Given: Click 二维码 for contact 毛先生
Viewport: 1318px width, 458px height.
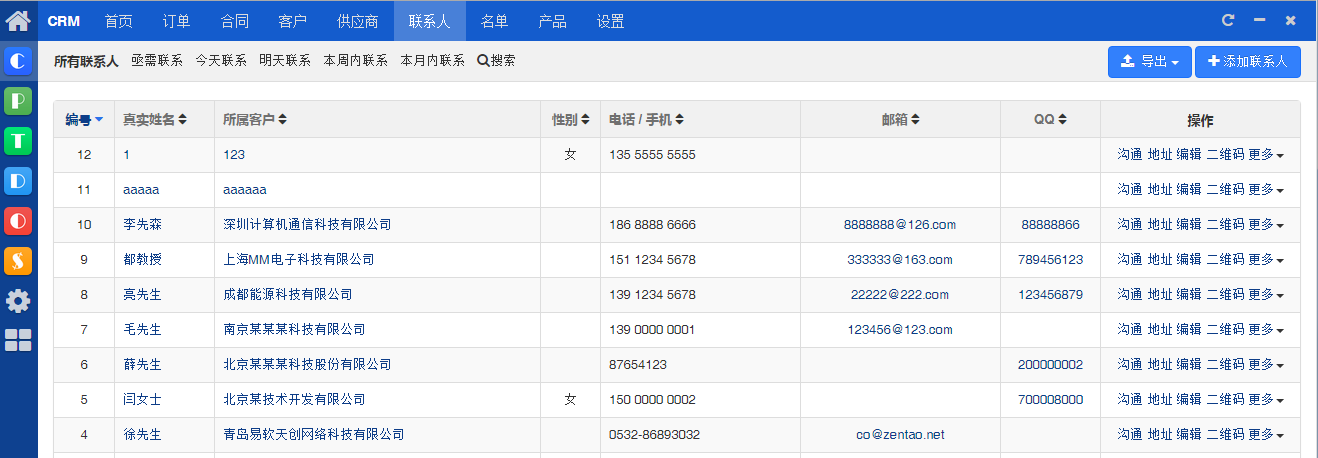Looking at the screenshot, I should (1225, 330).
